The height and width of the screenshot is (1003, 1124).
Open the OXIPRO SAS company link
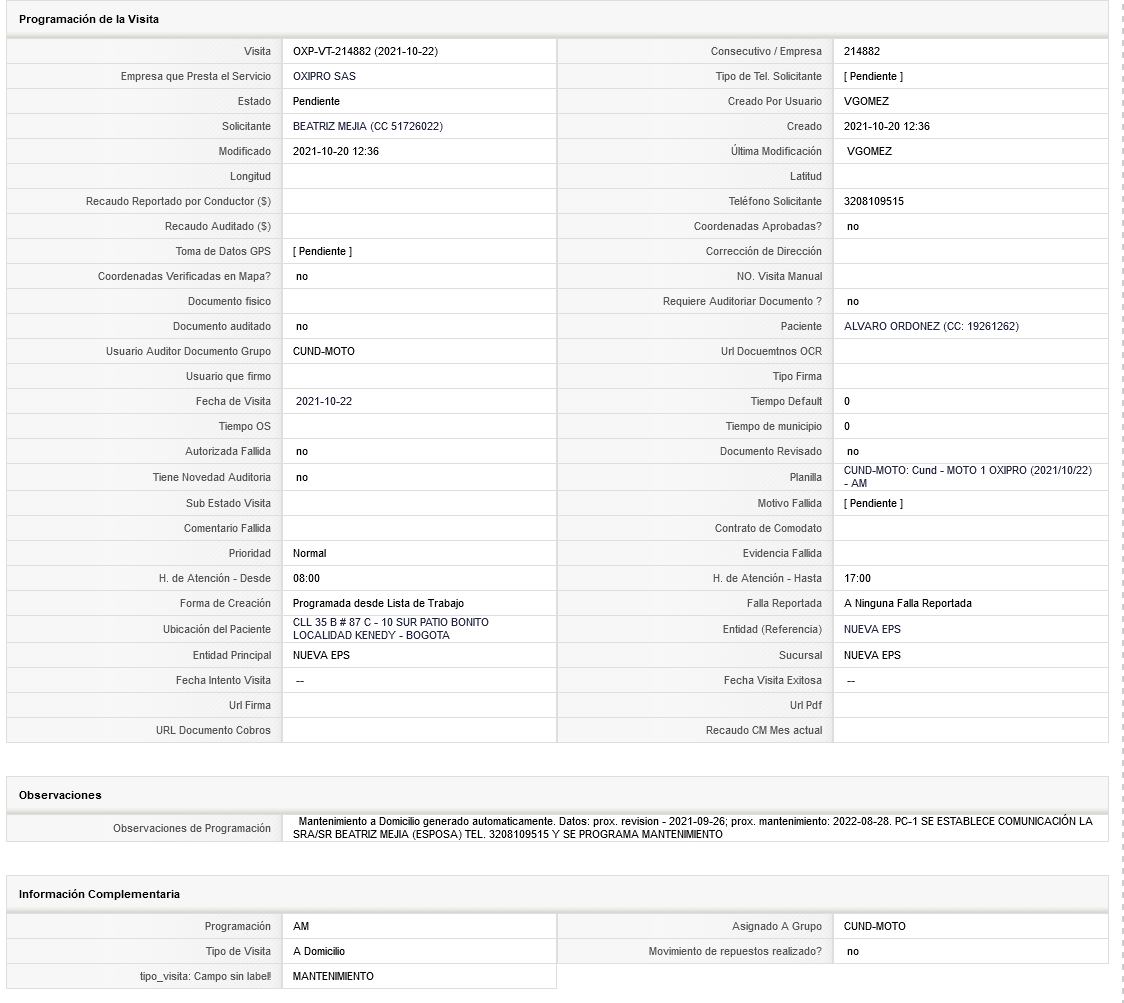click(324, 76)
